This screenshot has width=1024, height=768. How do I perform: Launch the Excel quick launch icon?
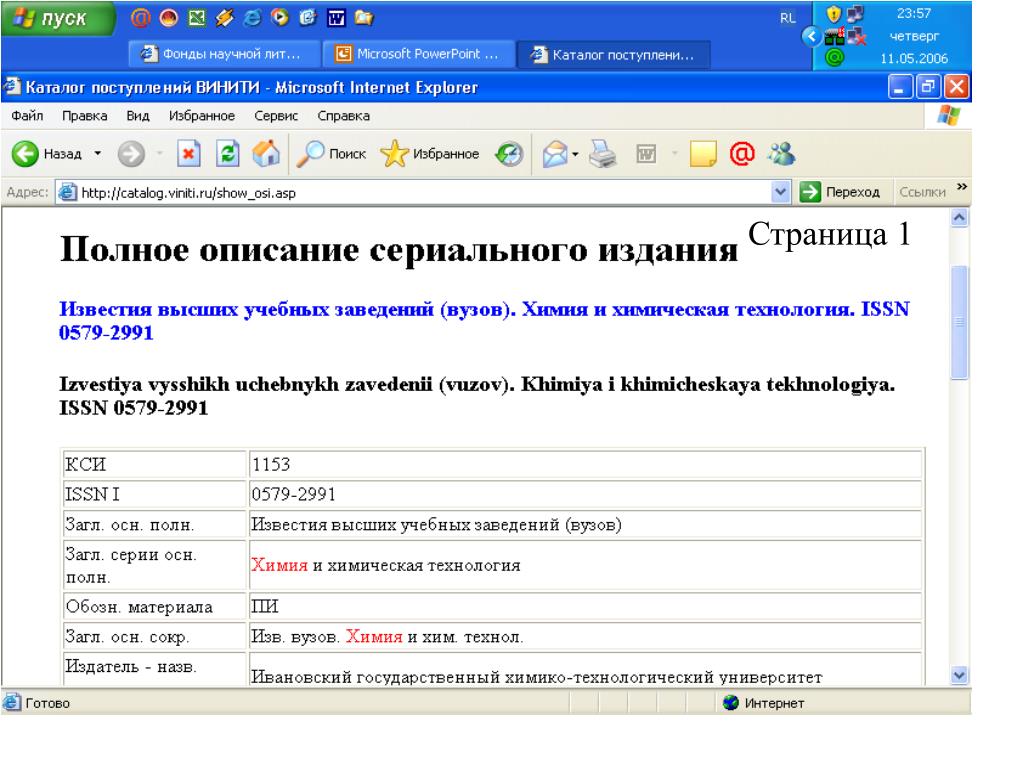coord(196,18)
